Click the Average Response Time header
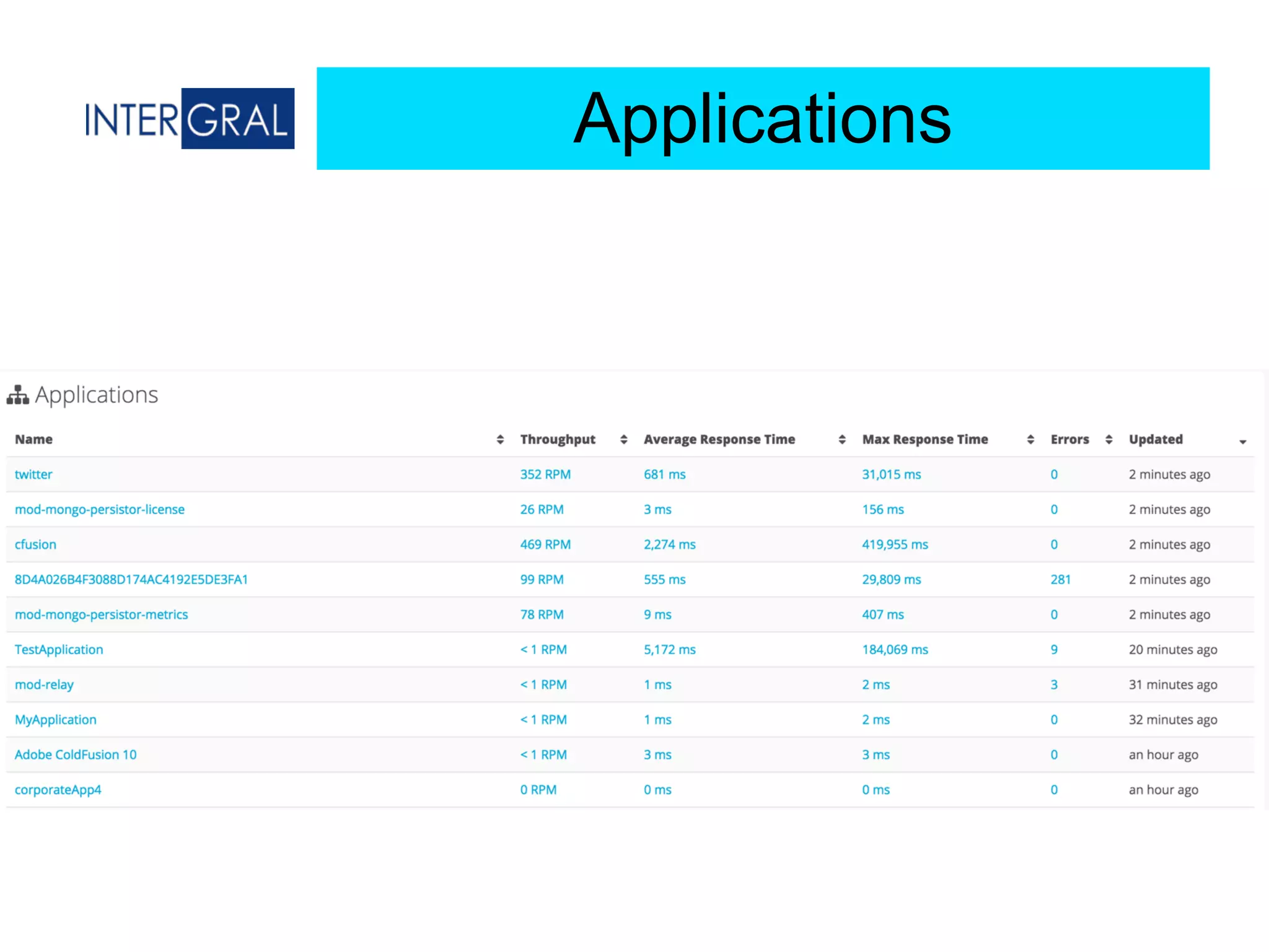This screenshot has width=1269, height=952. tap(719, 439)
